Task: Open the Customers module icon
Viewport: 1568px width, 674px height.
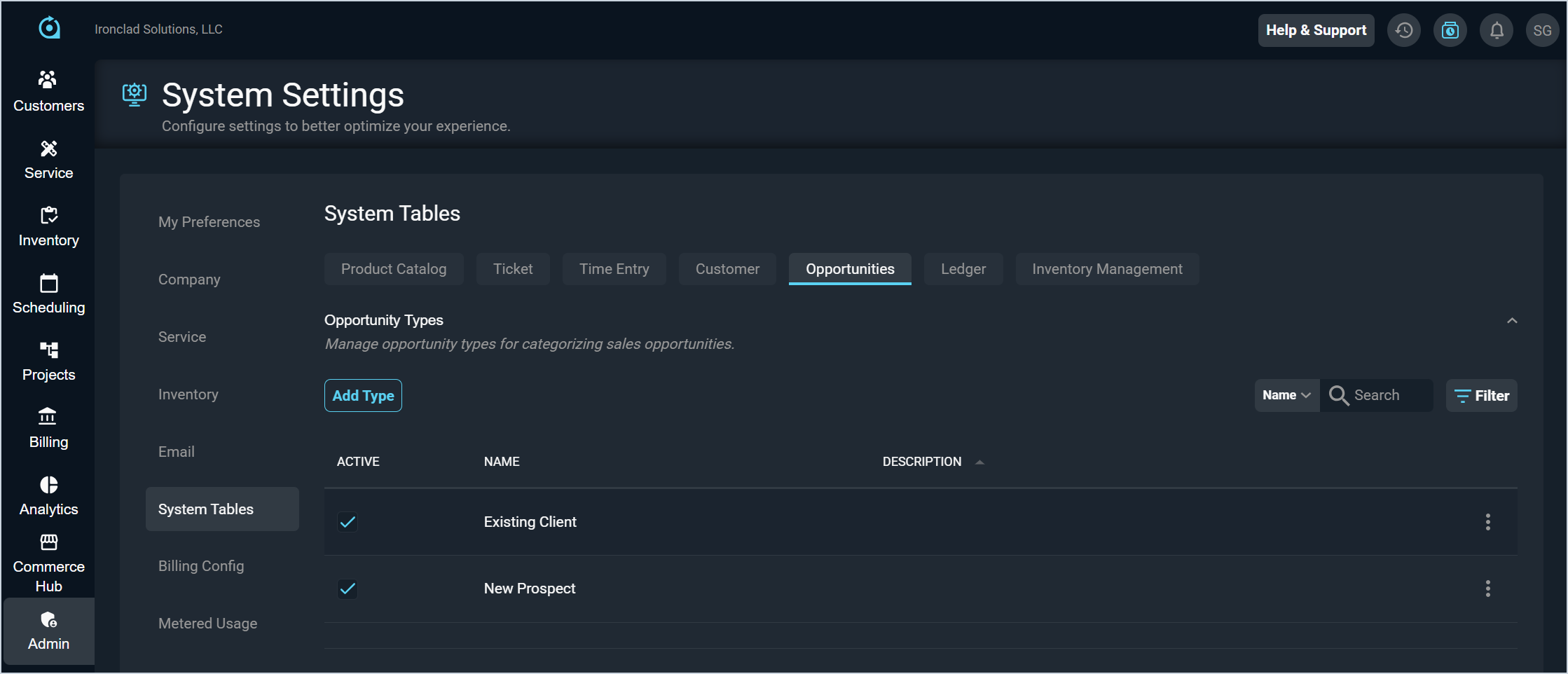Action: point(48,80)
